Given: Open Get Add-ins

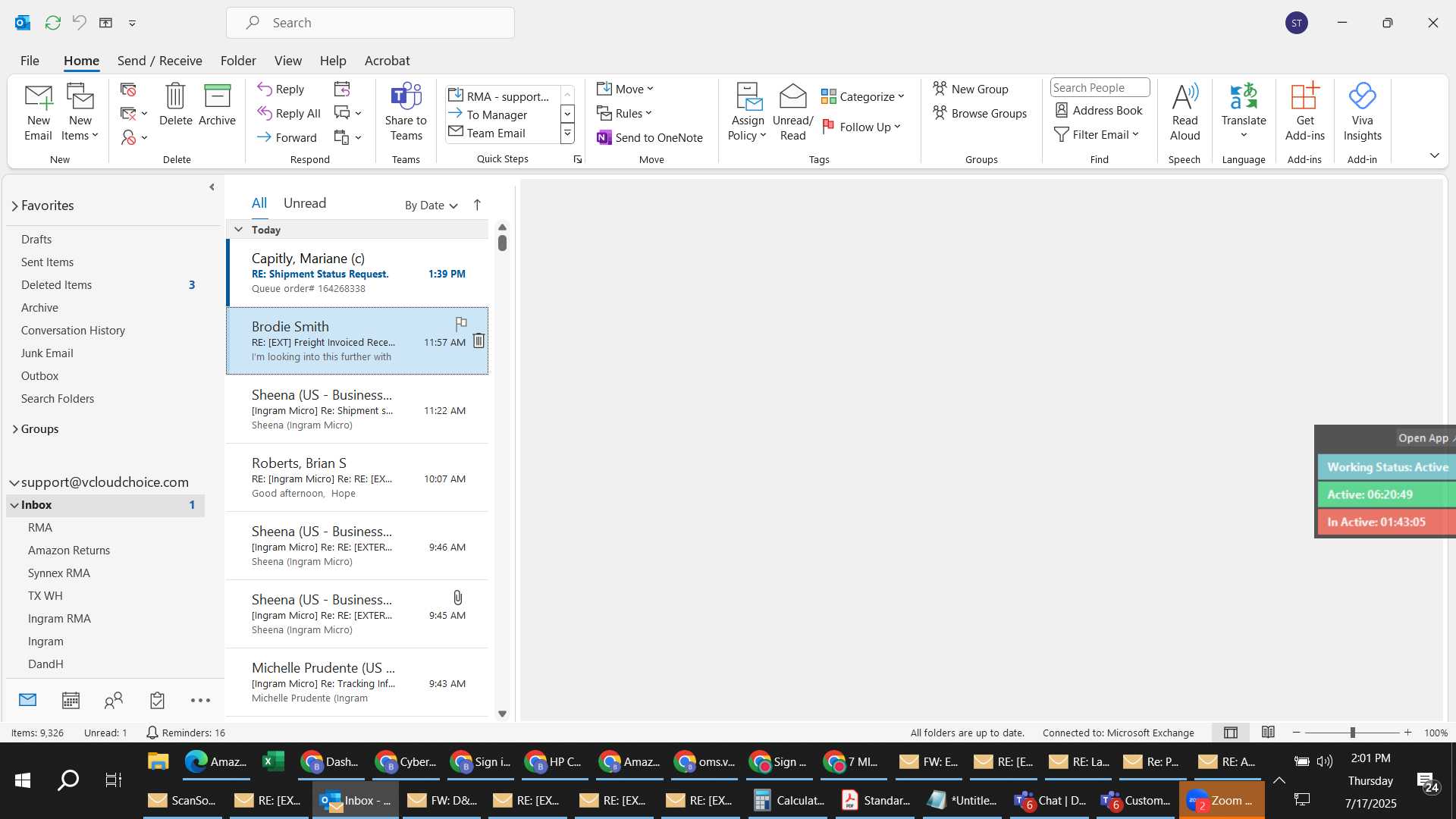Looking at the screenshot, I should tap(1304, 112).
